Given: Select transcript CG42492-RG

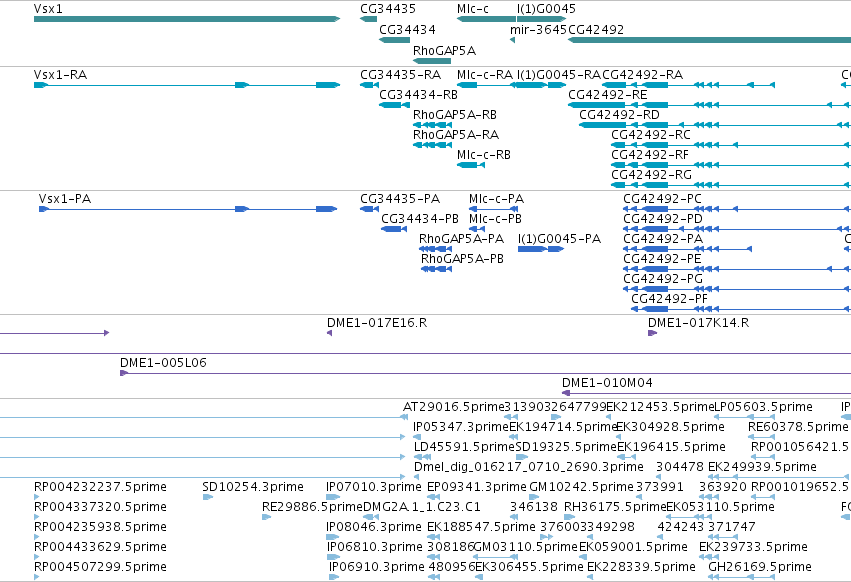Looking at the screenshot, I should [x=731, y=185].
